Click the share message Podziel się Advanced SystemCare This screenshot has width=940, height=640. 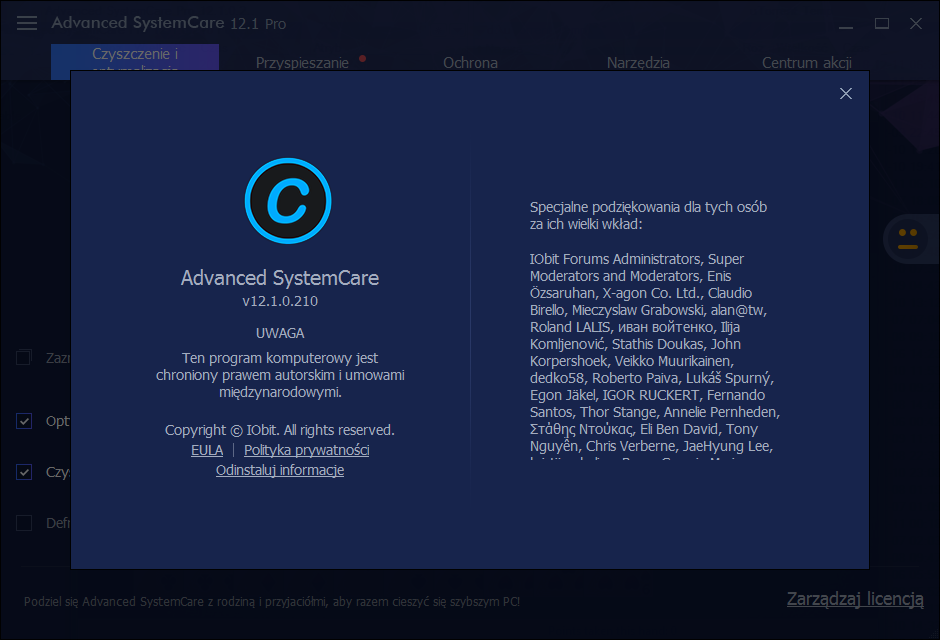tap(272, 602)
